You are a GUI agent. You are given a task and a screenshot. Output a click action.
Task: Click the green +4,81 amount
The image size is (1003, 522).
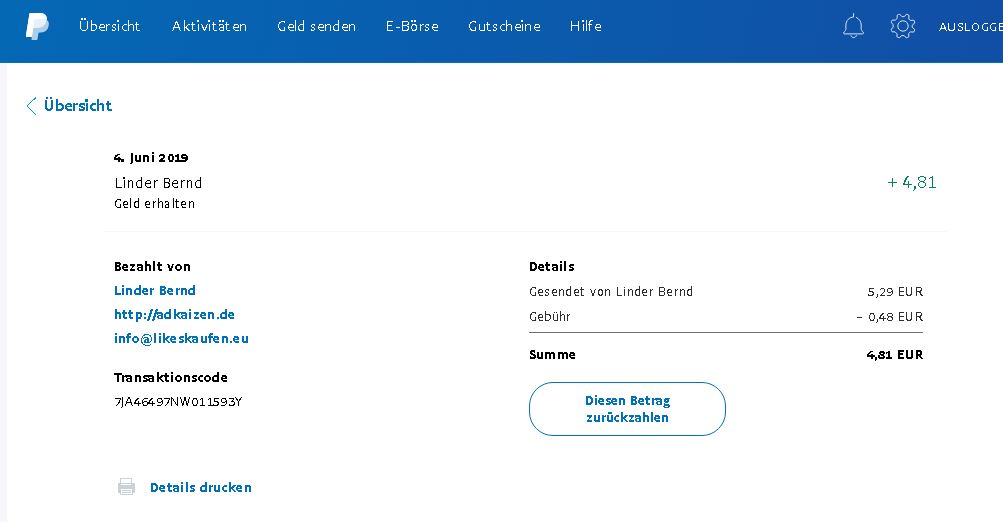(911, 183)
